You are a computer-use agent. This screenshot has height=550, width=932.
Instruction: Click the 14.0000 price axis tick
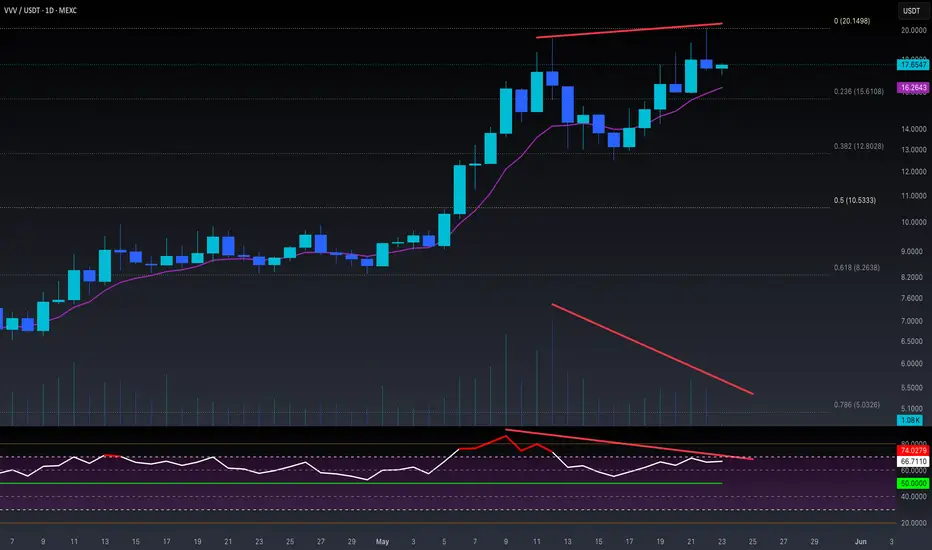point(914,129)
